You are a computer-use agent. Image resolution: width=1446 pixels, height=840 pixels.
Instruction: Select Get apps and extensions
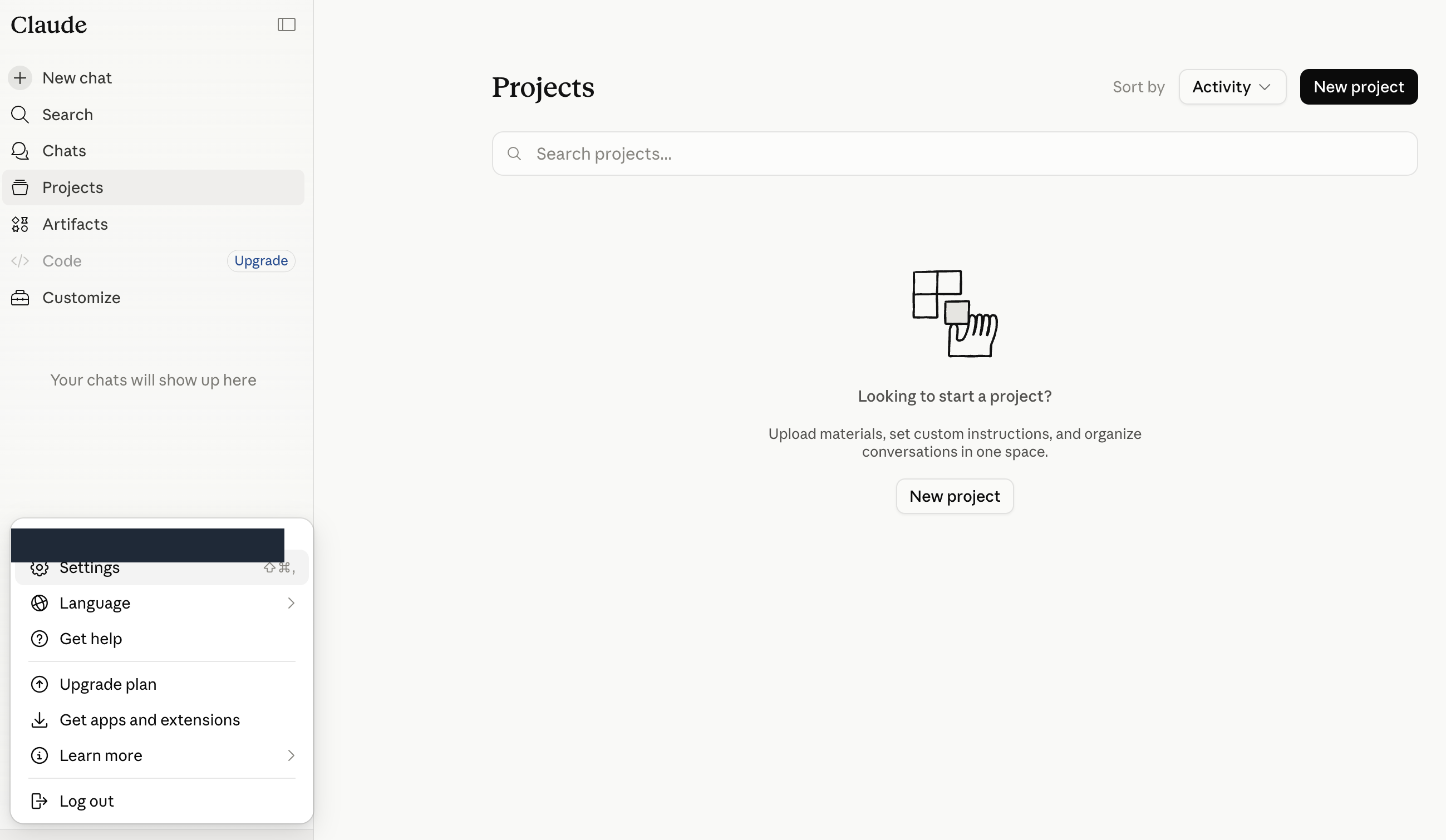[x=162, y=720]
